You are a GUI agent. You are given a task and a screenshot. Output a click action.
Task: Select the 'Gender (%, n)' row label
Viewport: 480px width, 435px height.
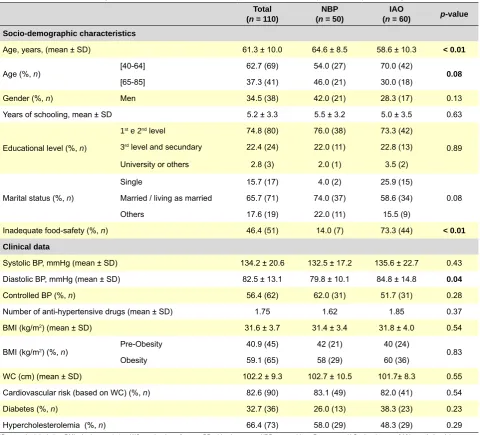(x=28, y=98)
